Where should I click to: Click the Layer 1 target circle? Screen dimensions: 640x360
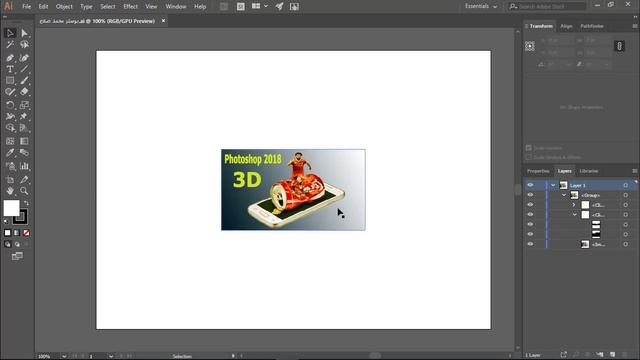point(625,185)
